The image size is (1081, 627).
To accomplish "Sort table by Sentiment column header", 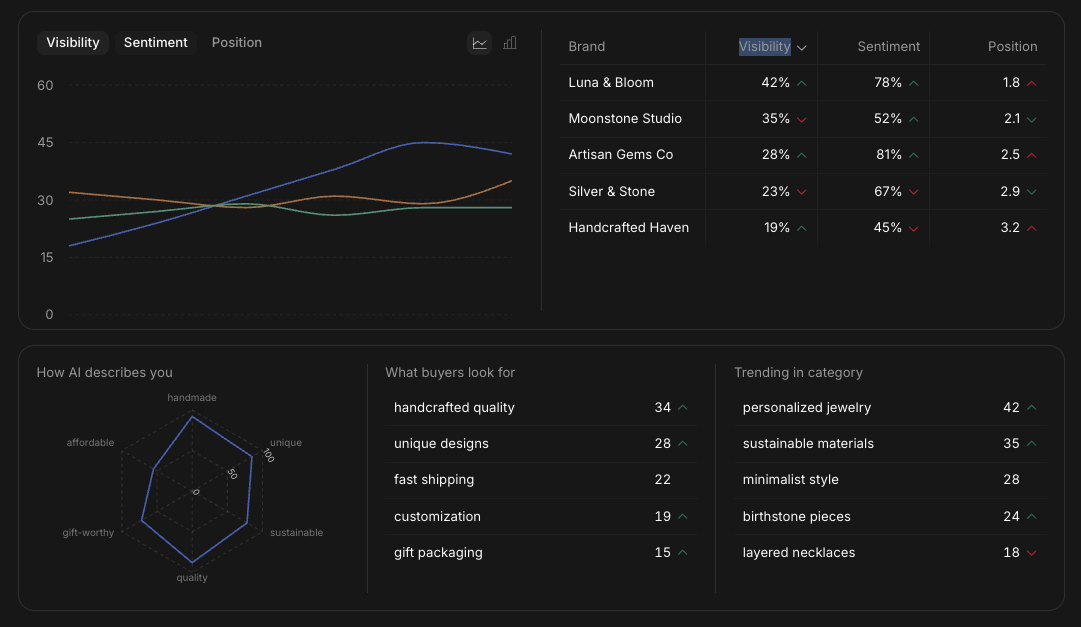I will tap(888, 47).
